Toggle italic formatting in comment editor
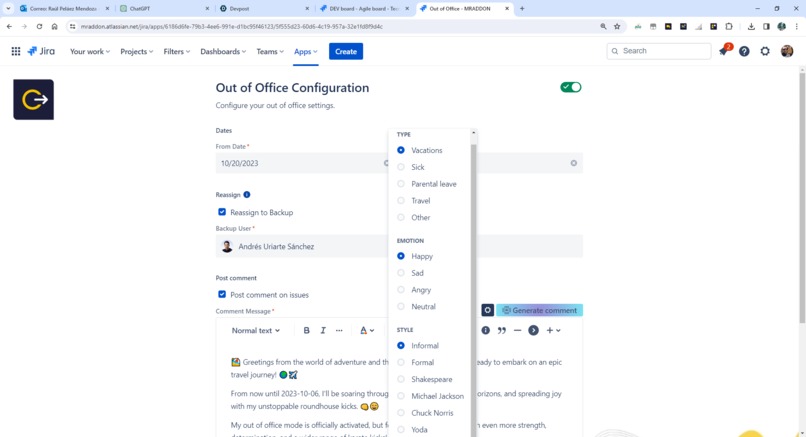The height and width of the screenshot is (437, 806). (x=323, y=331)
